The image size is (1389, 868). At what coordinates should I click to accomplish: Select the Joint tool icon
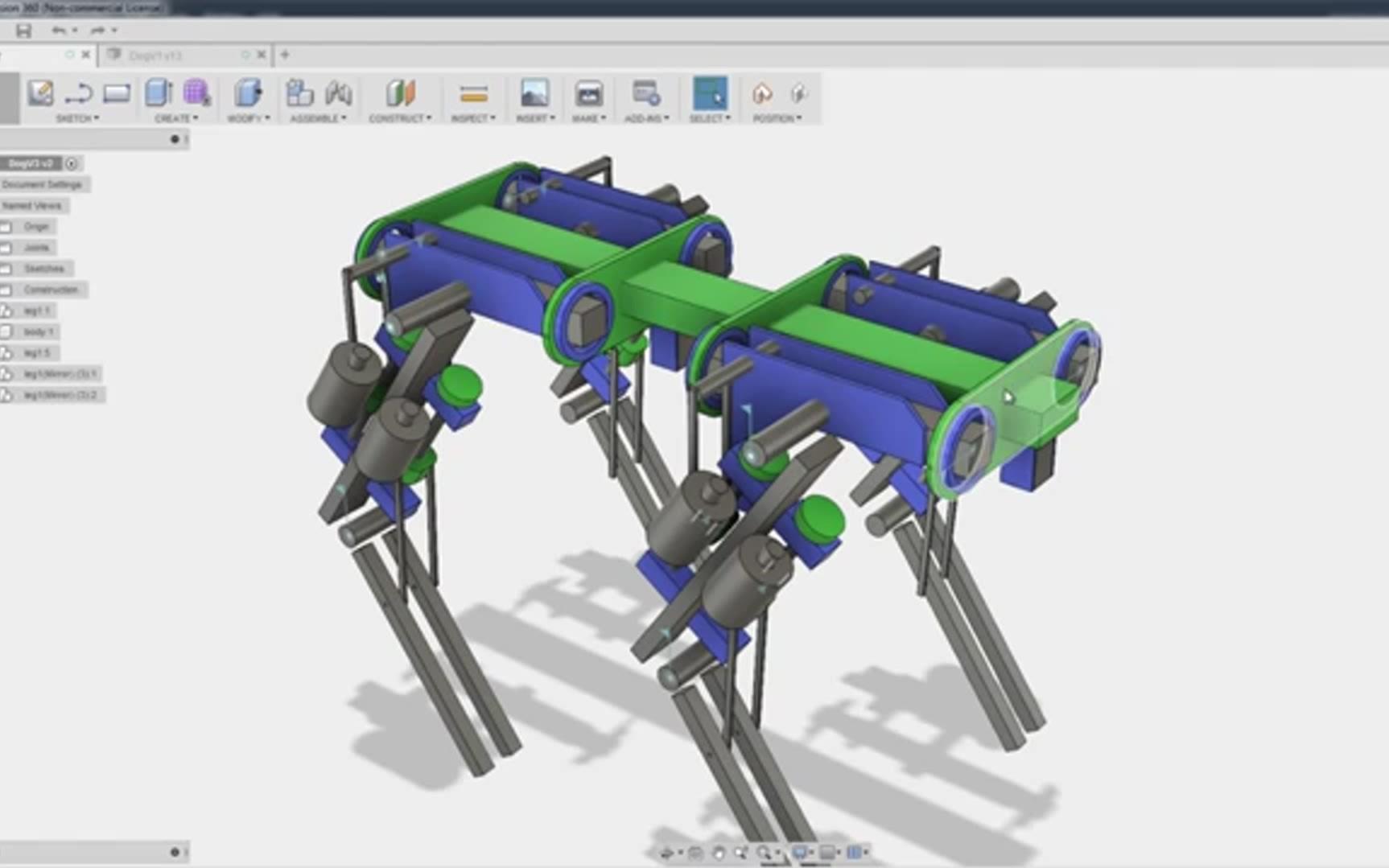[339, 93]
